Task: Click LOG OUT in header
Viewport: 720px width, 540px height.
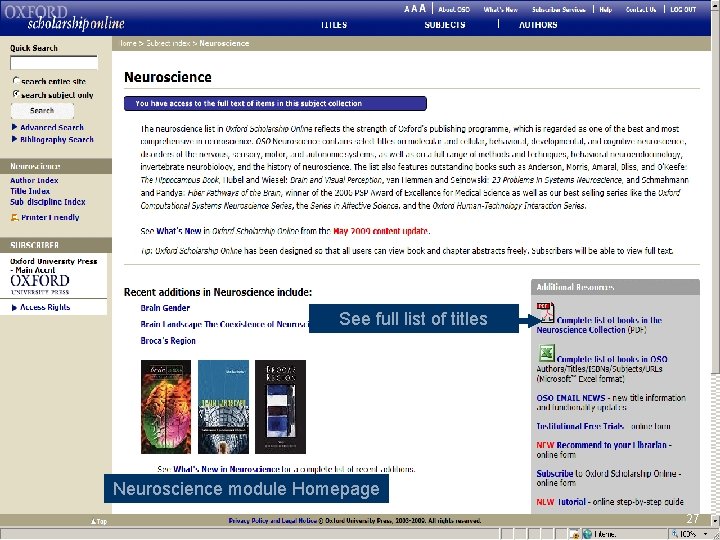Action: (x=683, y=9)
